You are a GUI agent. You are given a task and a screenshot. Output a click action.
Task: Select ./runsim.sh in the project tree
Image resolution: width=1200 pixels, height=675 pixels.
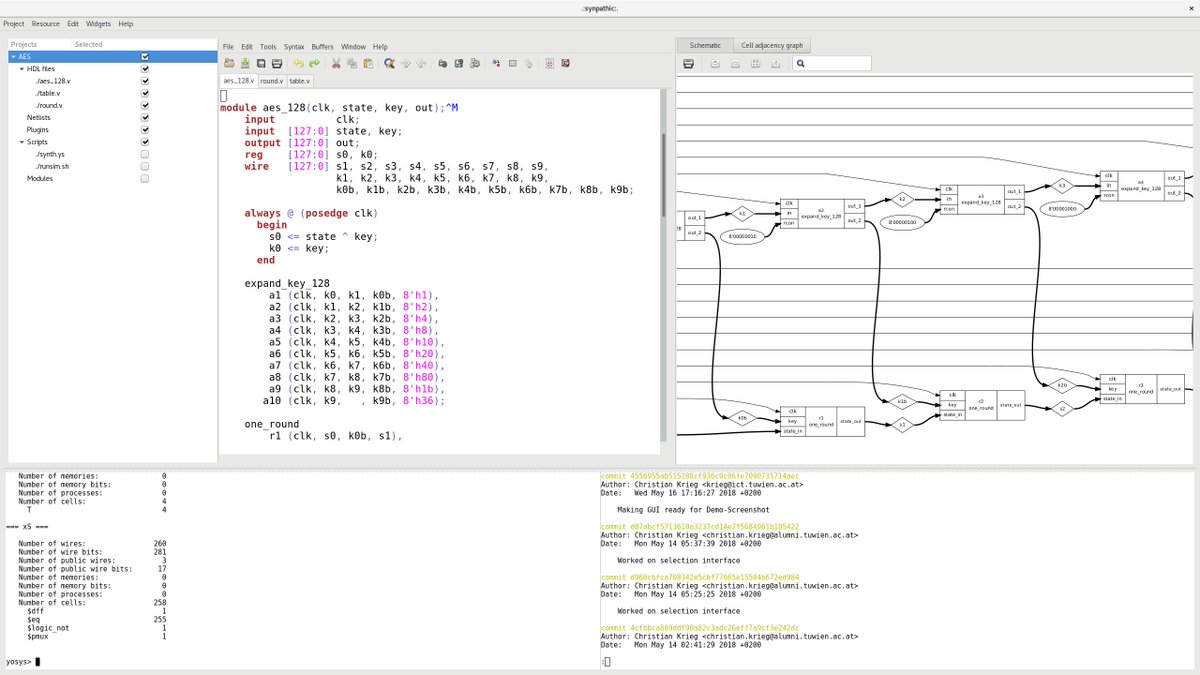click(x=50, y=166)
